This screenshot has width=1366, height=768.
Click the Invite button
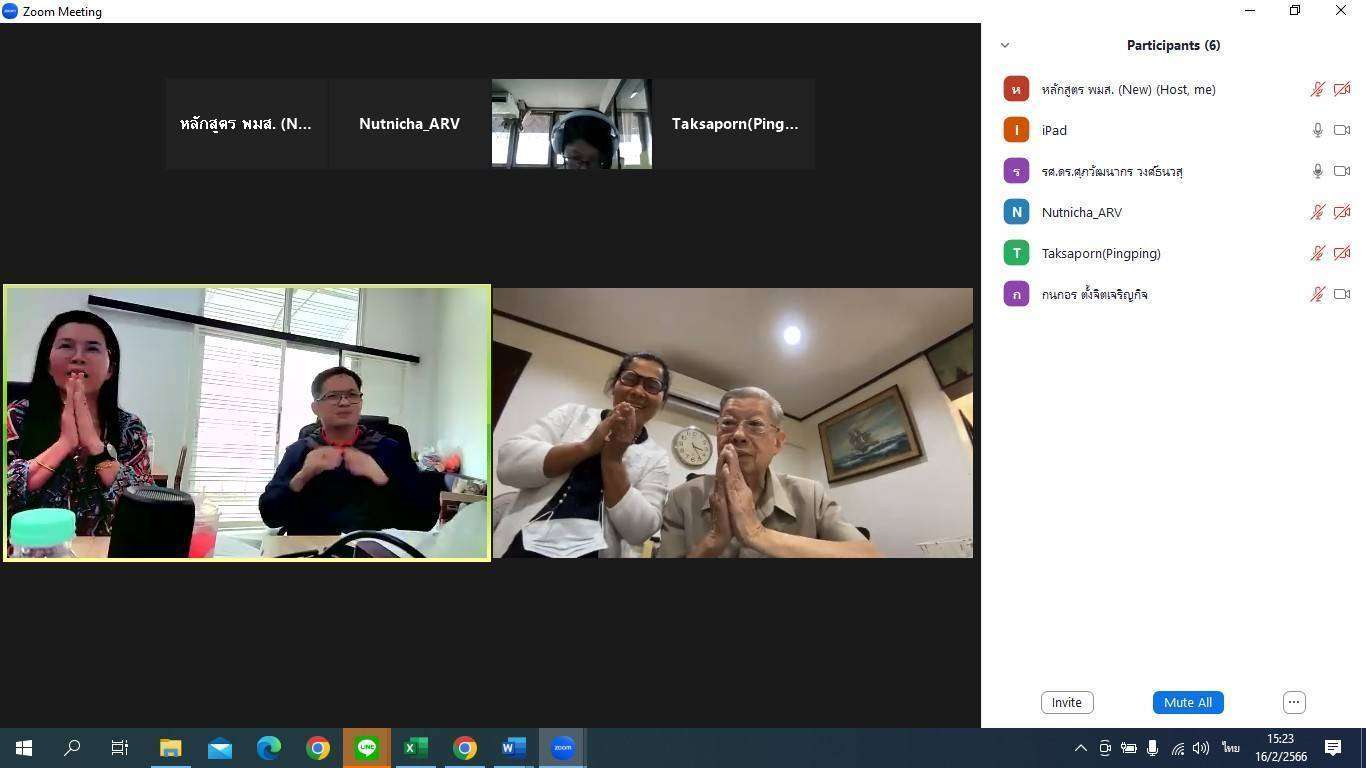(1067, 702)
